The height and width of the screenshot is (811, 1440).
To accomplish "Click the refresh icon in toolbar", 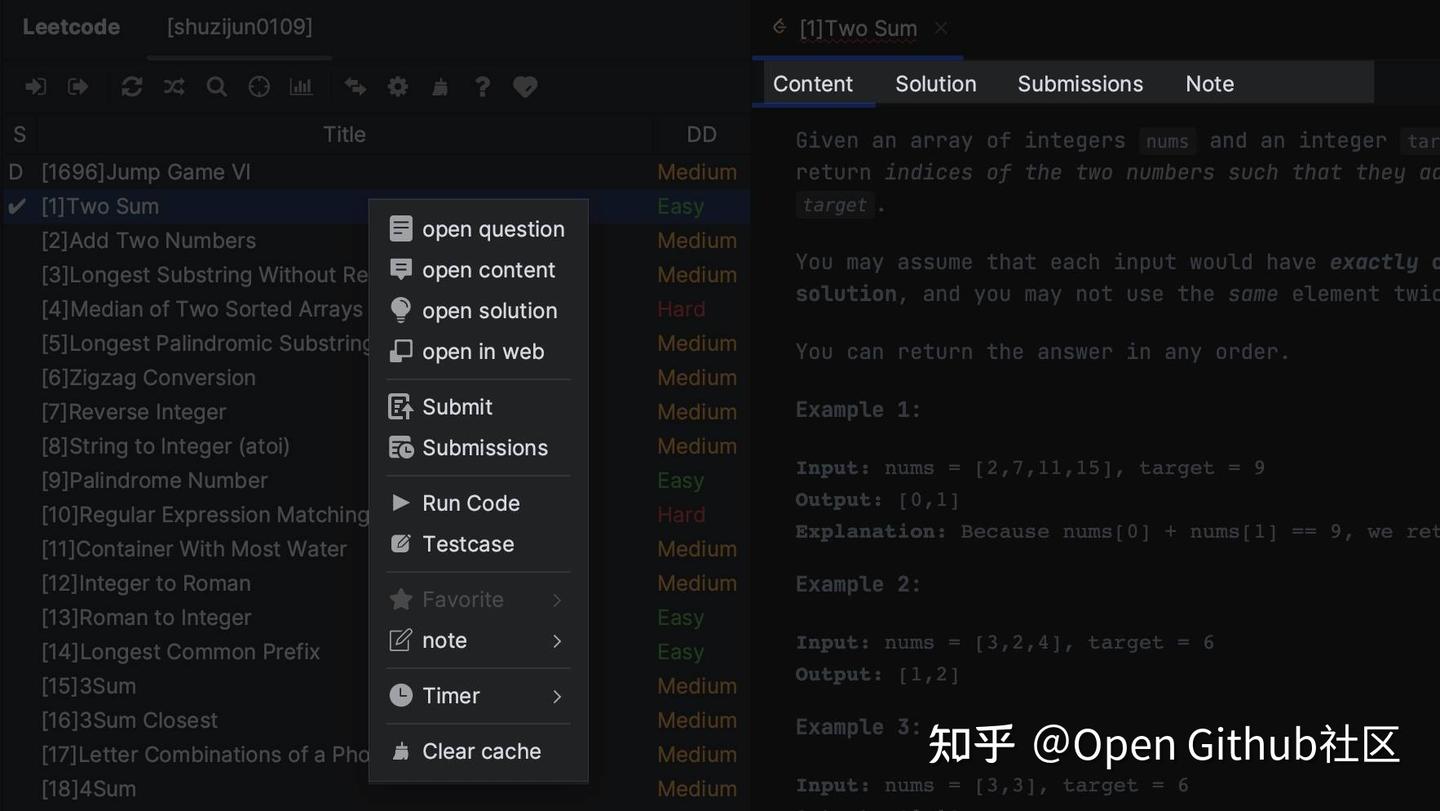I will coord(132,87).
